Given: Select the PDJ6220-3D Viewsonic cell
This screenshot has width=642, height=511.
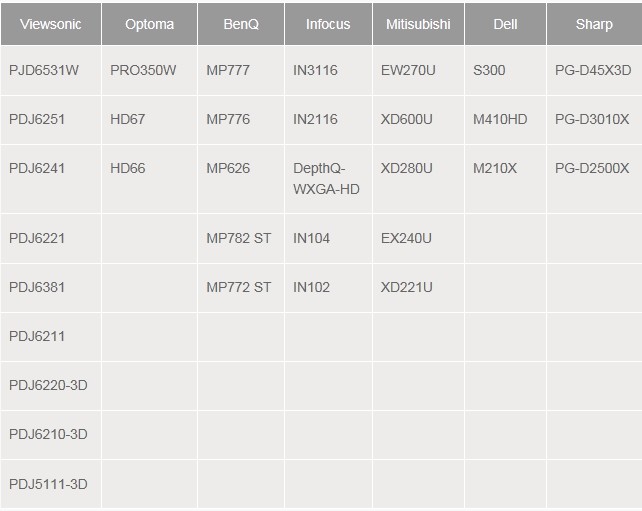Looking at the screenshot, I should tap(51, 386).
